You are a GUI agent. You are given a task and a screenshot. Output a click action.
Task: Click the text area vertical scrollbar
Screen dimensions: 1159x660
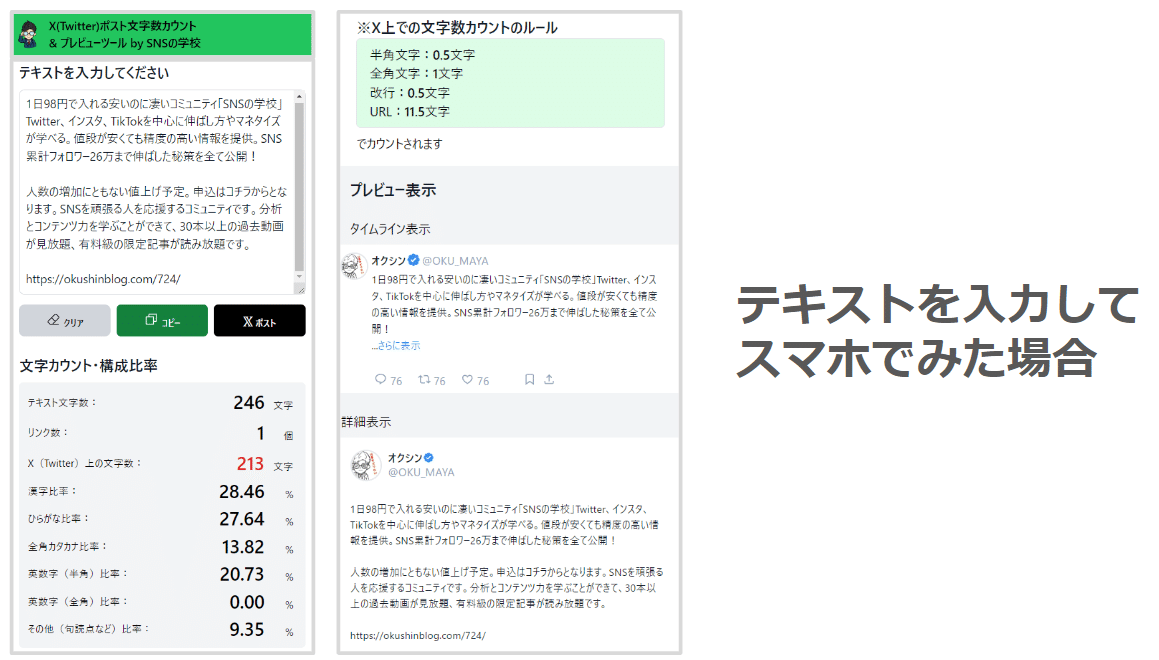coord(299,188)
